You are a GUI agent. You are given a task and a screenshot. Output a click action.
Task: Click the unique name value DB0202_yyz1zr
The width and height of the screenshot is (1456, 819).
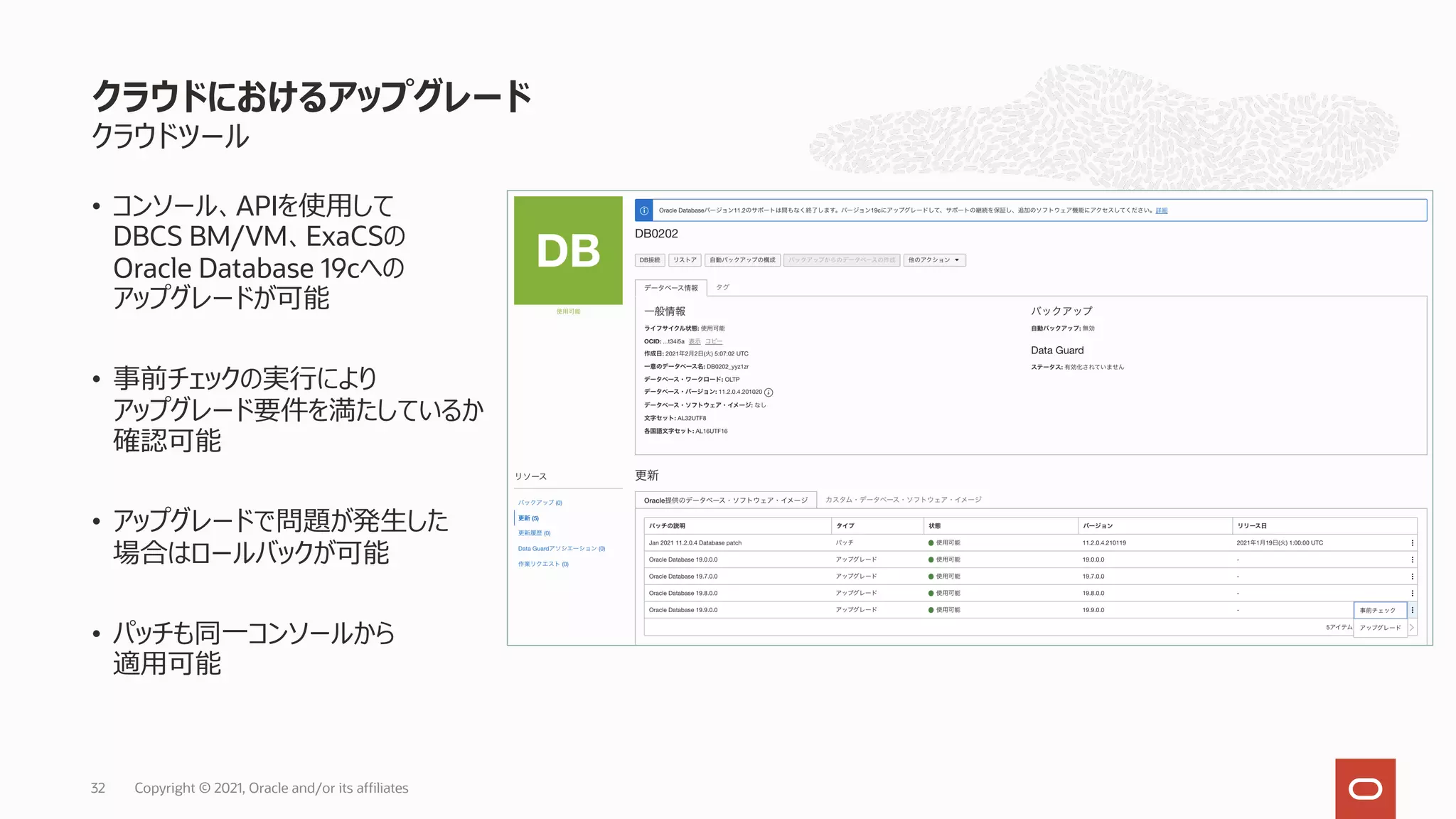[x=727, y=367]
